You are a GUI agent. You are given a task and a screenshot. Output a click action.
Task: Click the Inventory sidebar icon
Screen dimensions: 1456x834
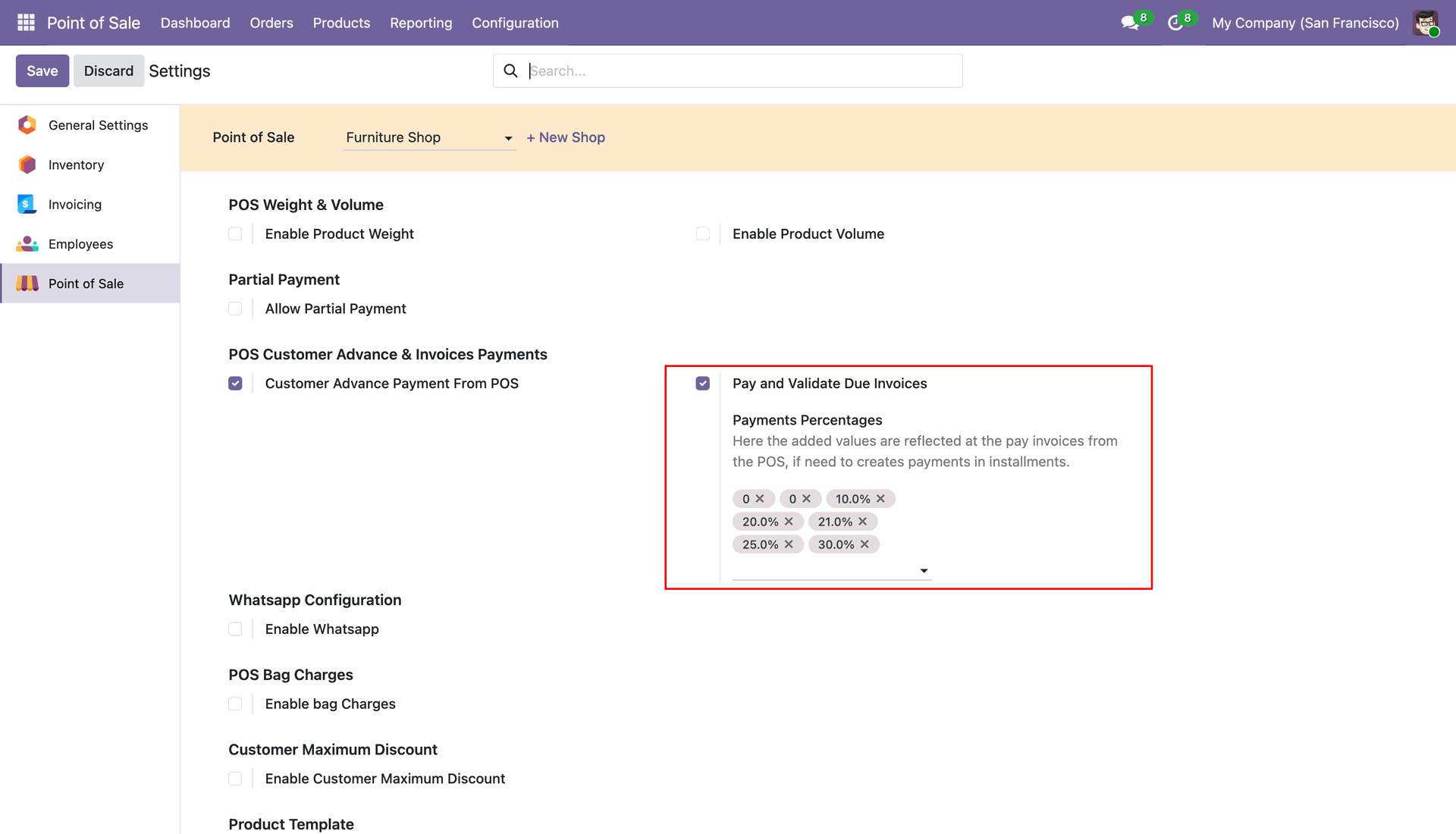27,165
